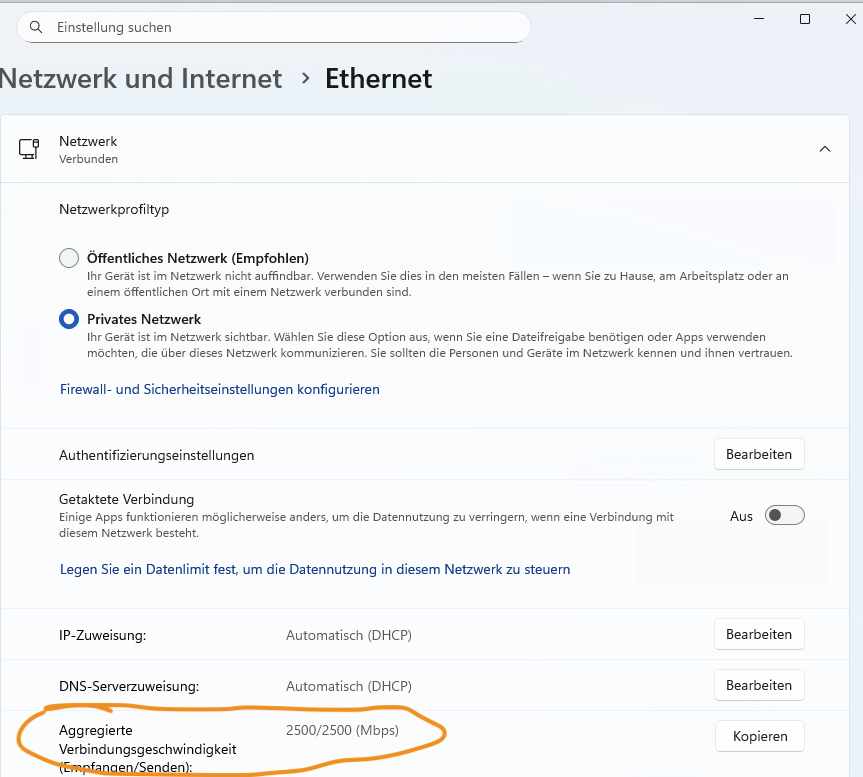Click the Ethernet page heading
The image size is (863, 777).
point(378,78)
